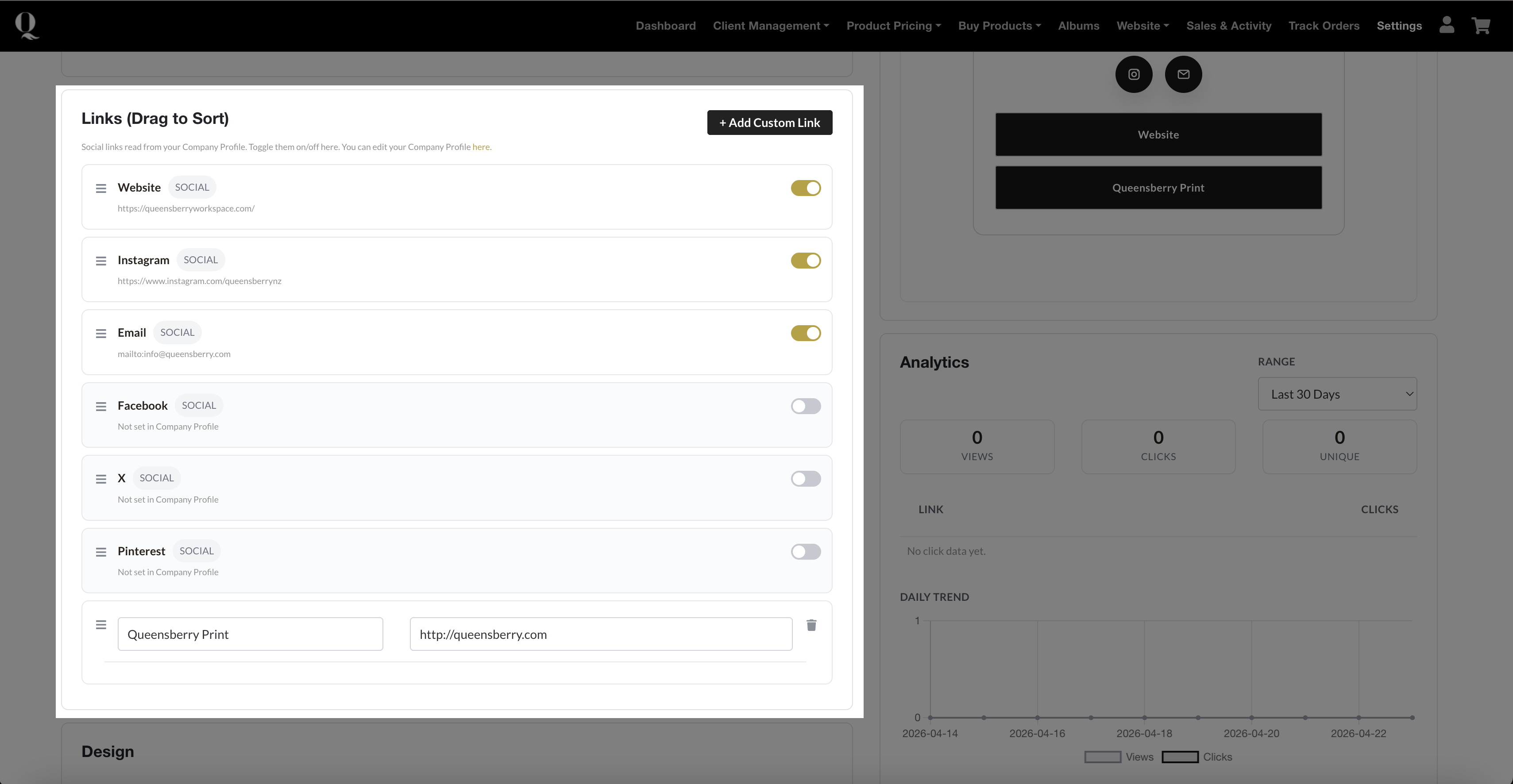The height and width of the screenshot is (784, 1513).
Task: Open the user account profile icon
Action: pyautogui.click(x=1447, y=25)
